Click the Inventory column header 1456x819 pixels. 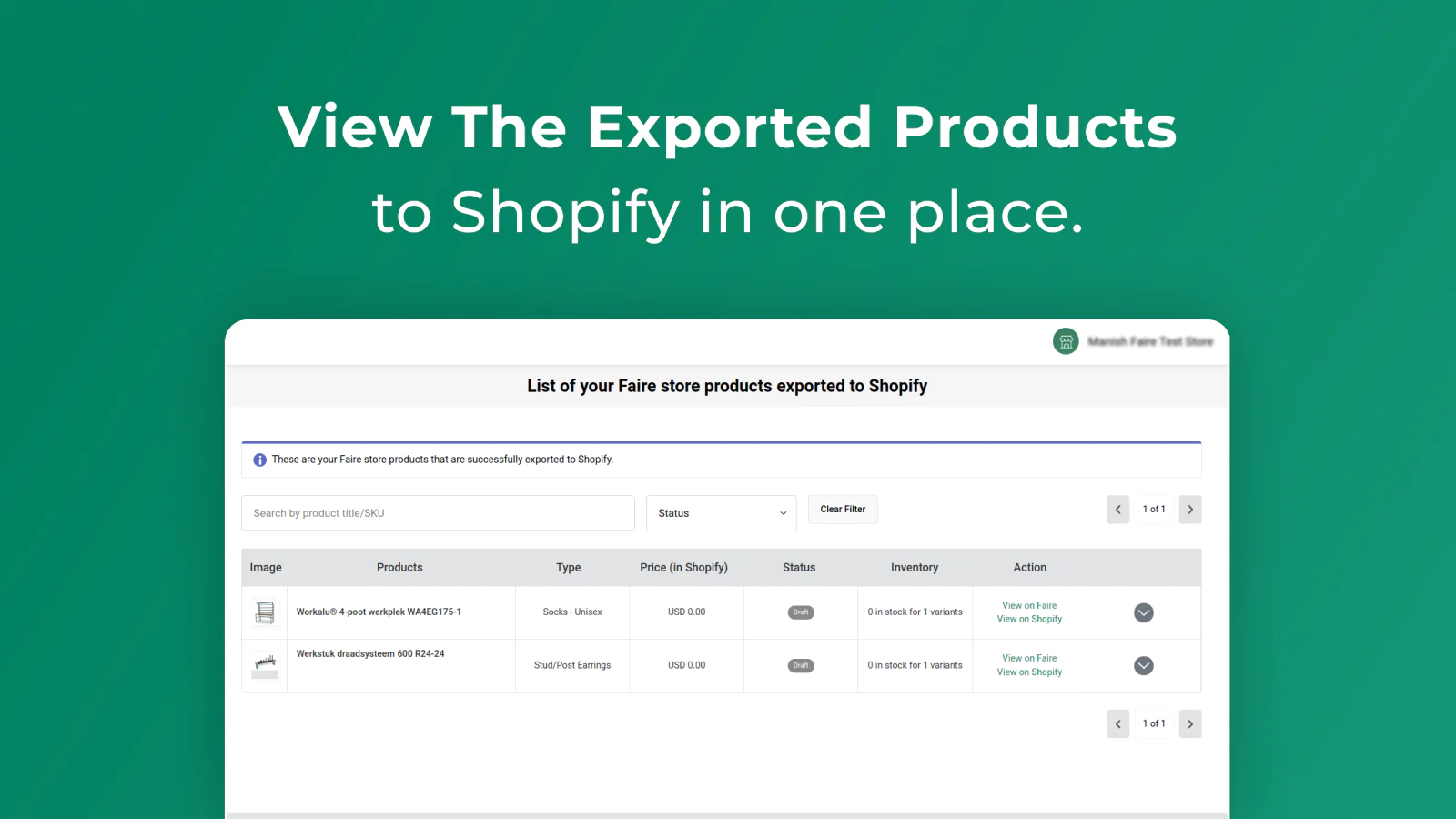pyautogui.click(x=915, y=567)
